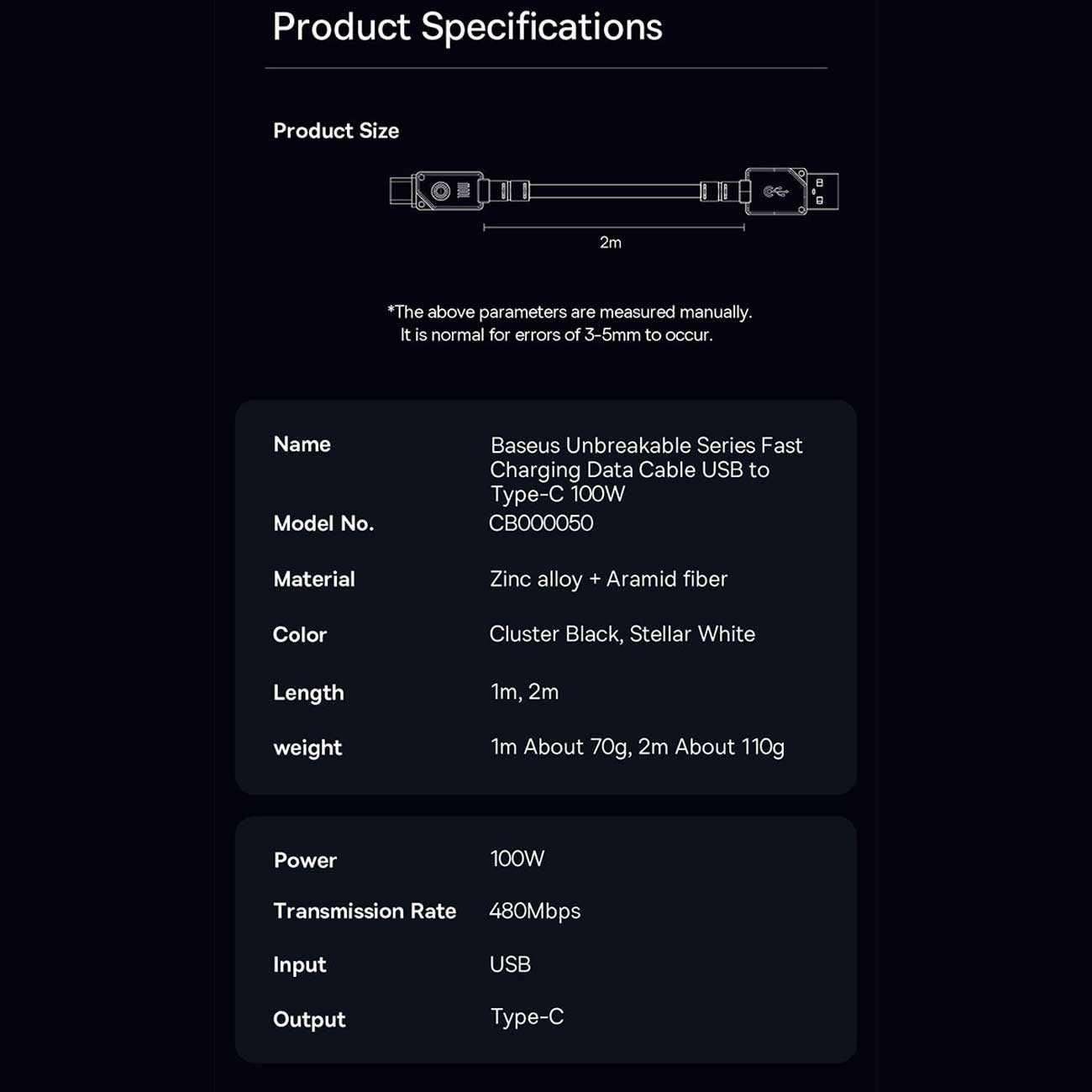
Task: Click the 1m, 2m length value
Action: (x=524, y=692)
